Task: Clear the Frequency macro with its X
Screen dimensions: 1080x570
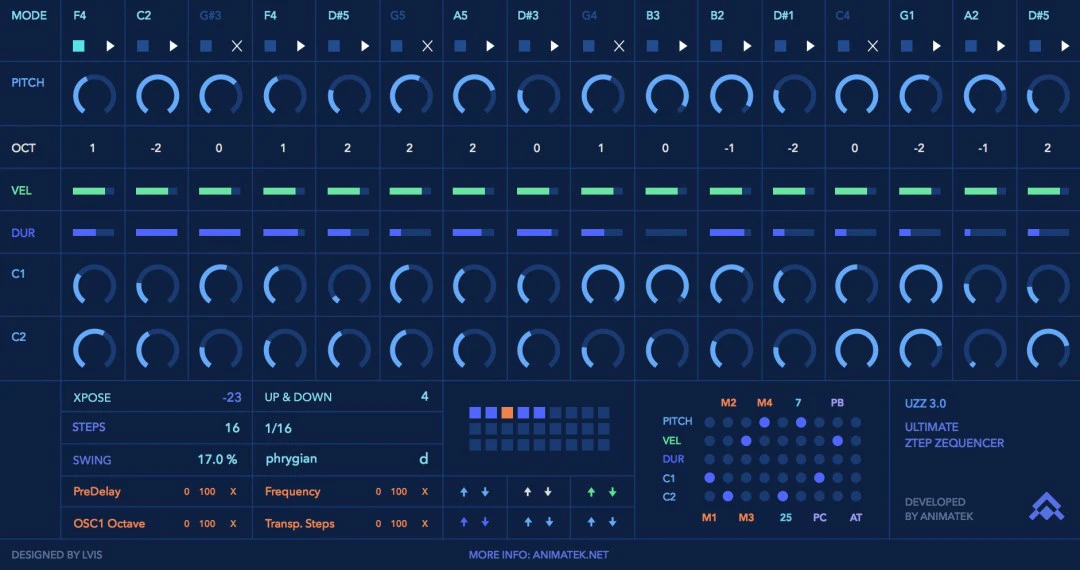Action: point(425,492)
